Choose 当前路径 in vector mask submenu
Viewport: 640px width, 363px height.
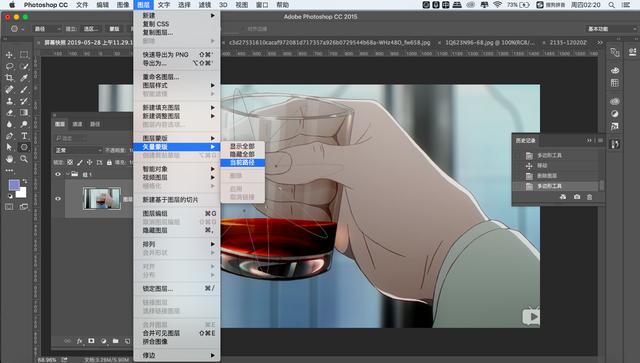(x=242, y=163)
